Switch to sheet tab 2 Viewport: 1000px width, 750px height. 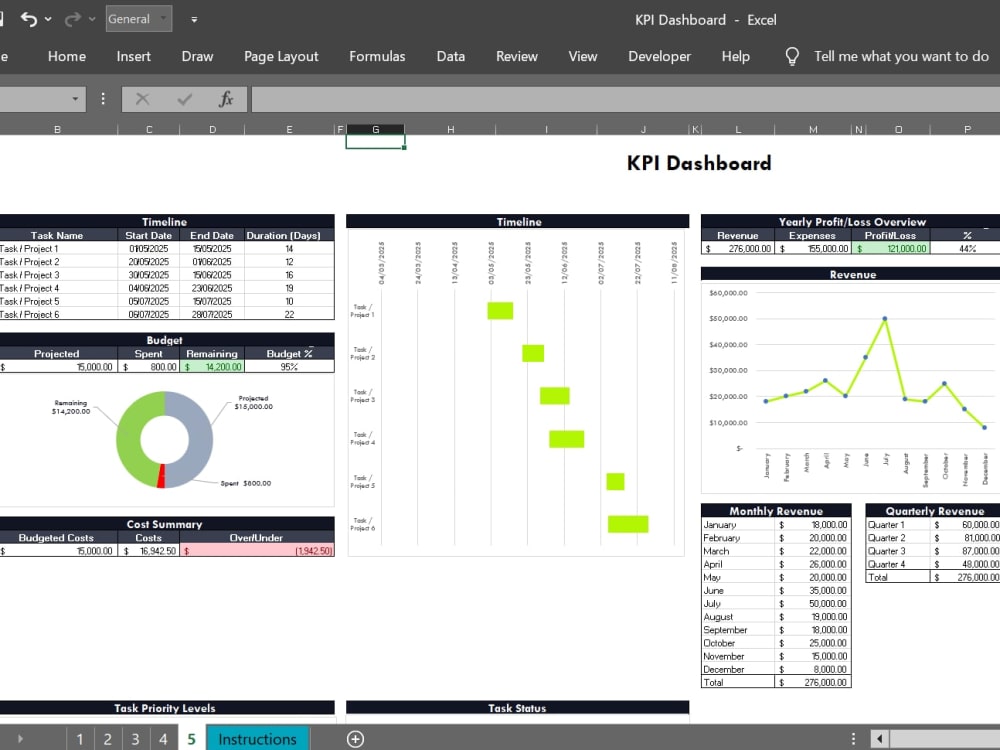pos(108,739)
